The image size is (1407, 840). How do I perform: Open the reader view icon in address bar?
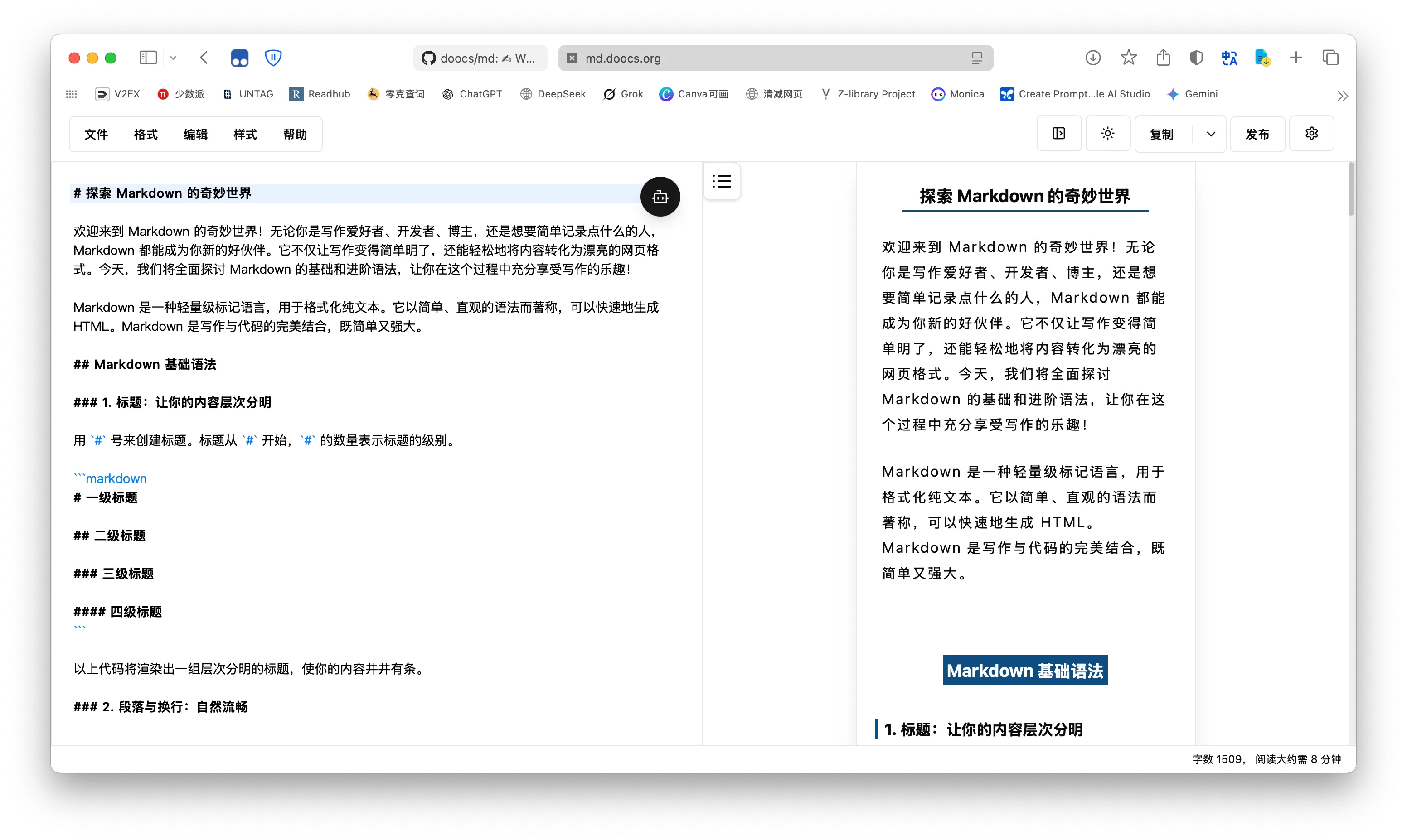click(977, 58)
